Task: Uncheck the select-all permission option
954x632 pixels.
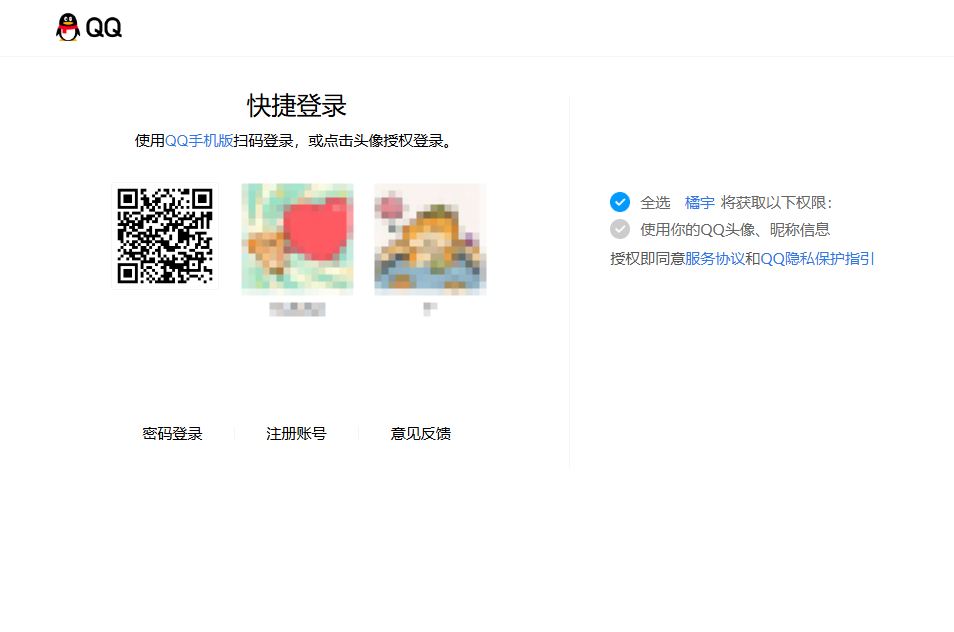Action: [620, 201]
